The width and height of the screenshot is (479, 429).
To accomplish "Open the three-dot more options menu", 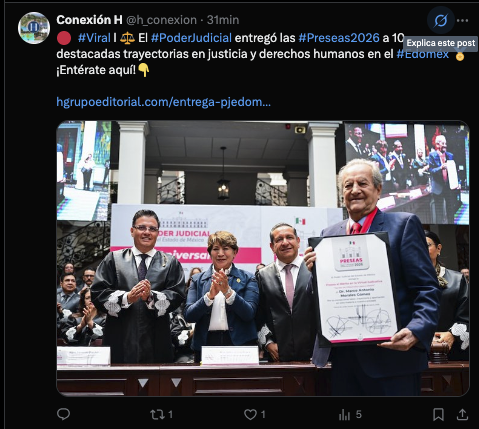I will (x=462, y=21).
